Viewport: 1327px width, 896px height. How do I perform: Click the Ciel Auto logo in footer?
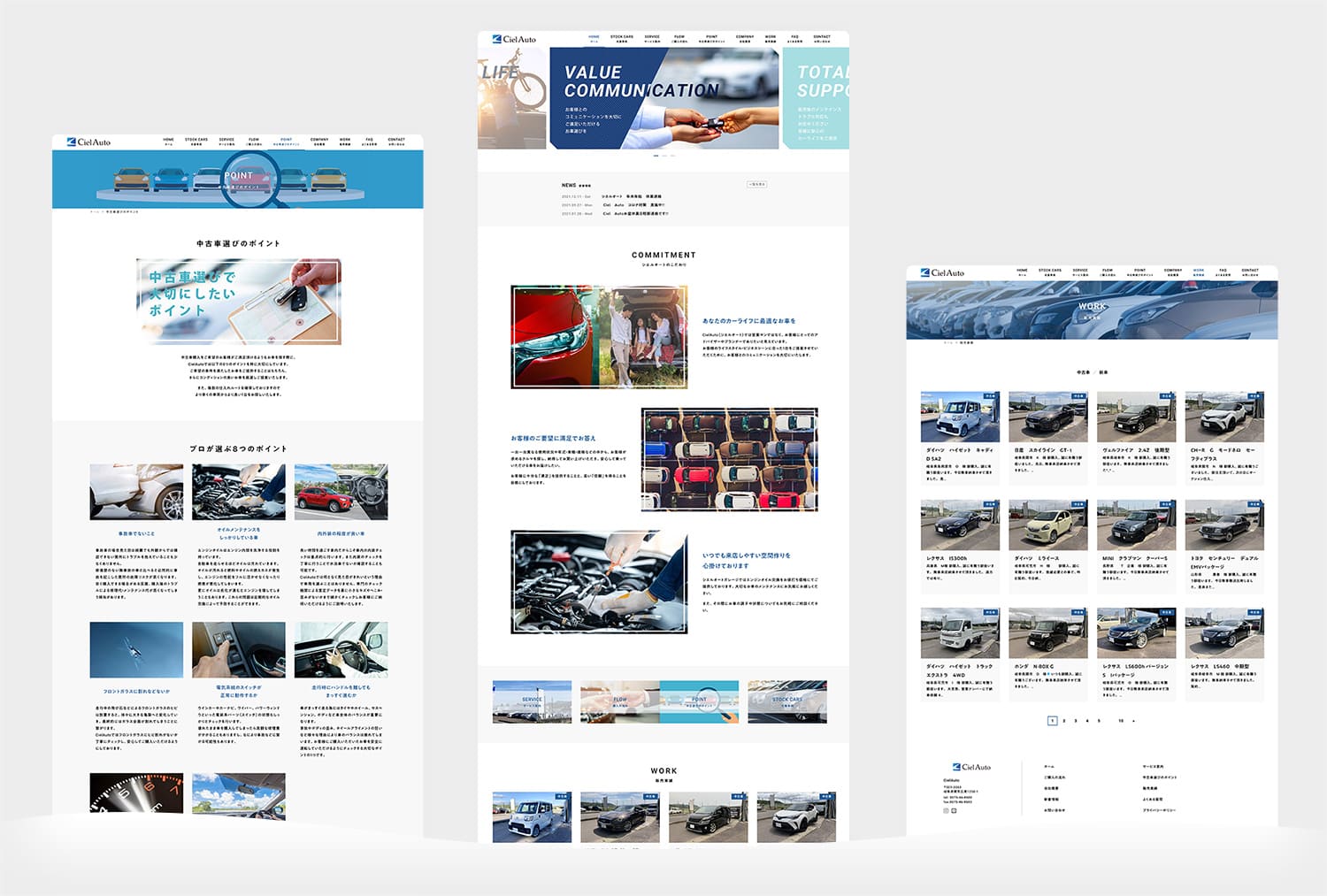click(971, 767)
